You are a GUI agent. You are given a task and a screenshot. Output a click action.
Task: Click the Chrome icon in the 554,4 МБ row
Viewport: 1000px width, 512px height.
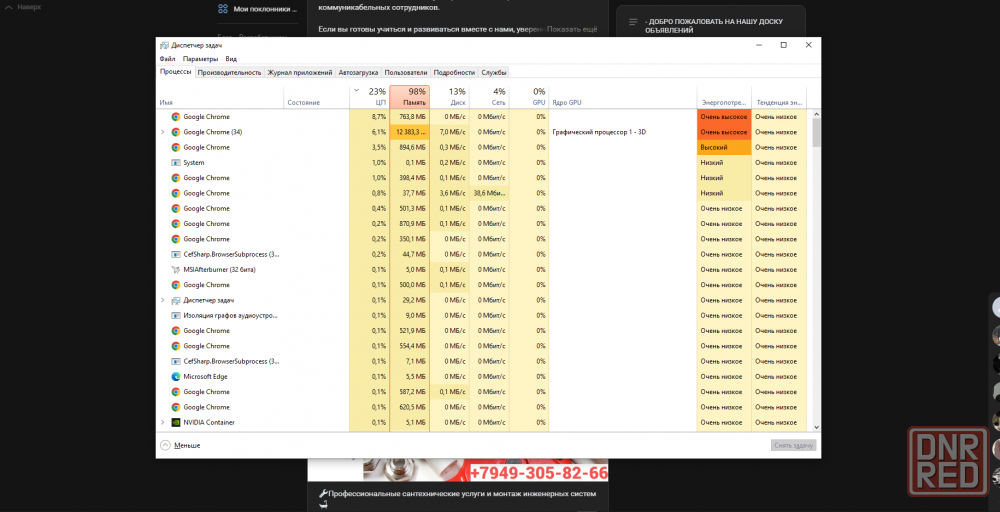tap(175, 346)
